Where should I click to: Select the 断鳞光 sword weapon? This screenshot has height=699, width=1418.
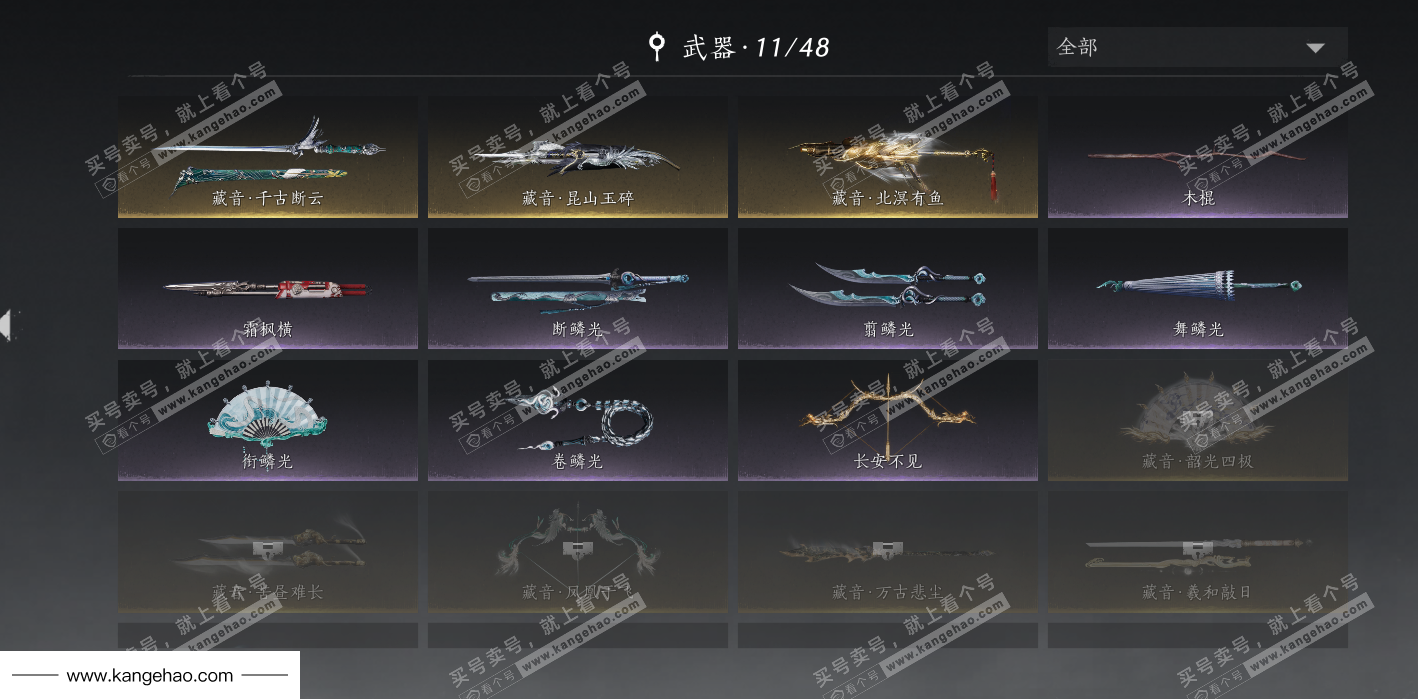tap(578, 289)
